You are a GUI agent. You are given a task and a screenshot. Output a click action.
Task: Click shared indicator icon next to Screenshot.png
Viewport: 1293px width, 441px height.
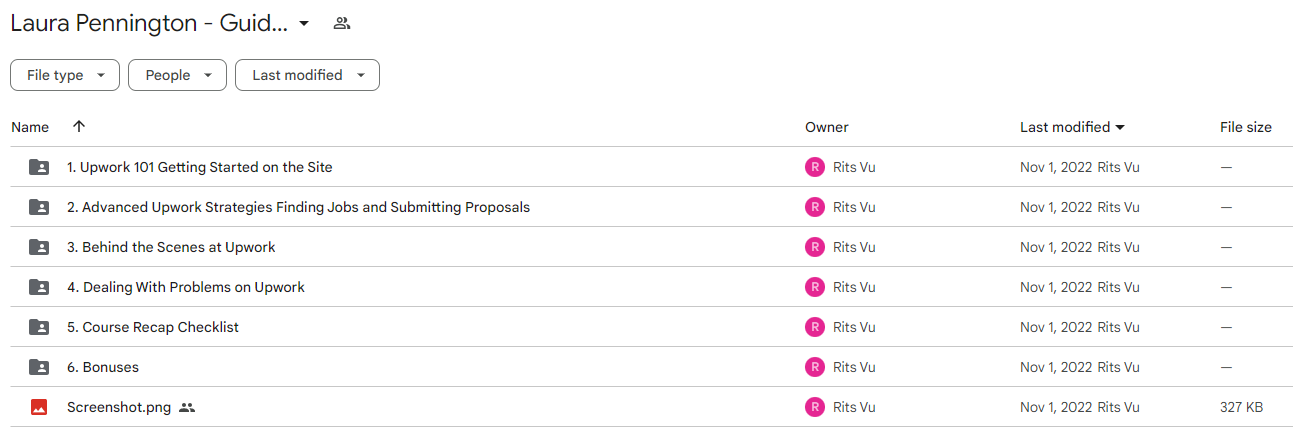(187, 407)
